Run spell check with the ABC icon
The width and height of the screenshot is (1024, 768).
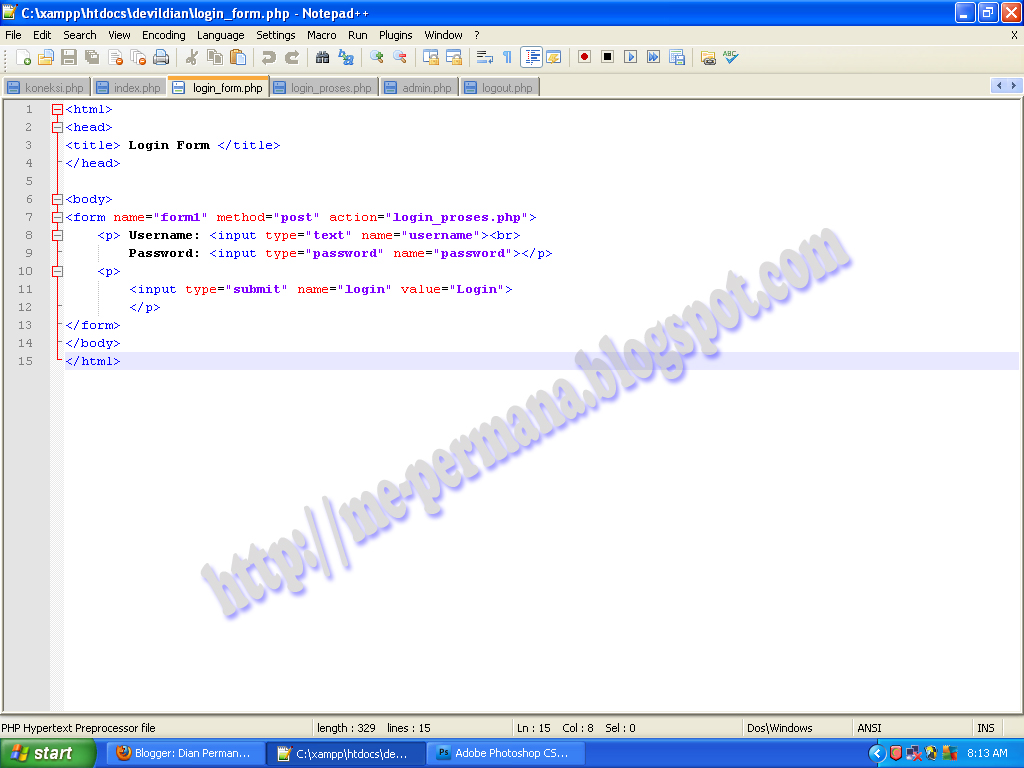tap(729, 57)
